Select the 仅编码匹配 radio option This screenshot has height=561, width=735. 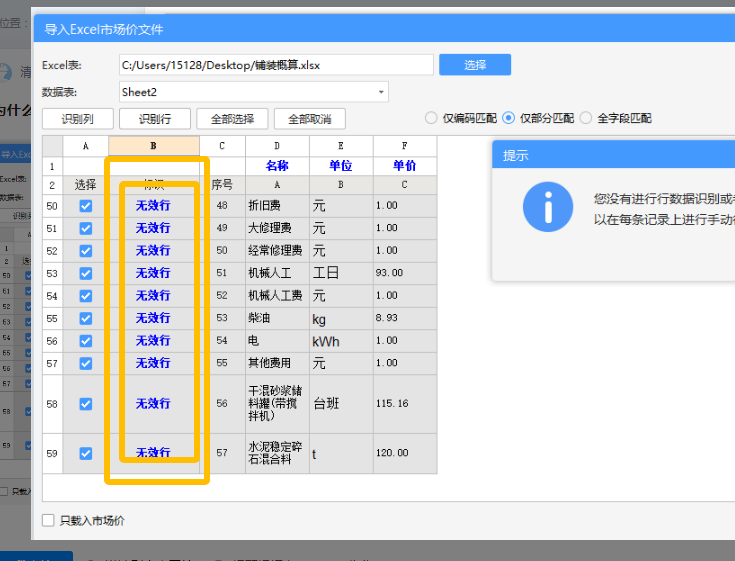point(431,118)
